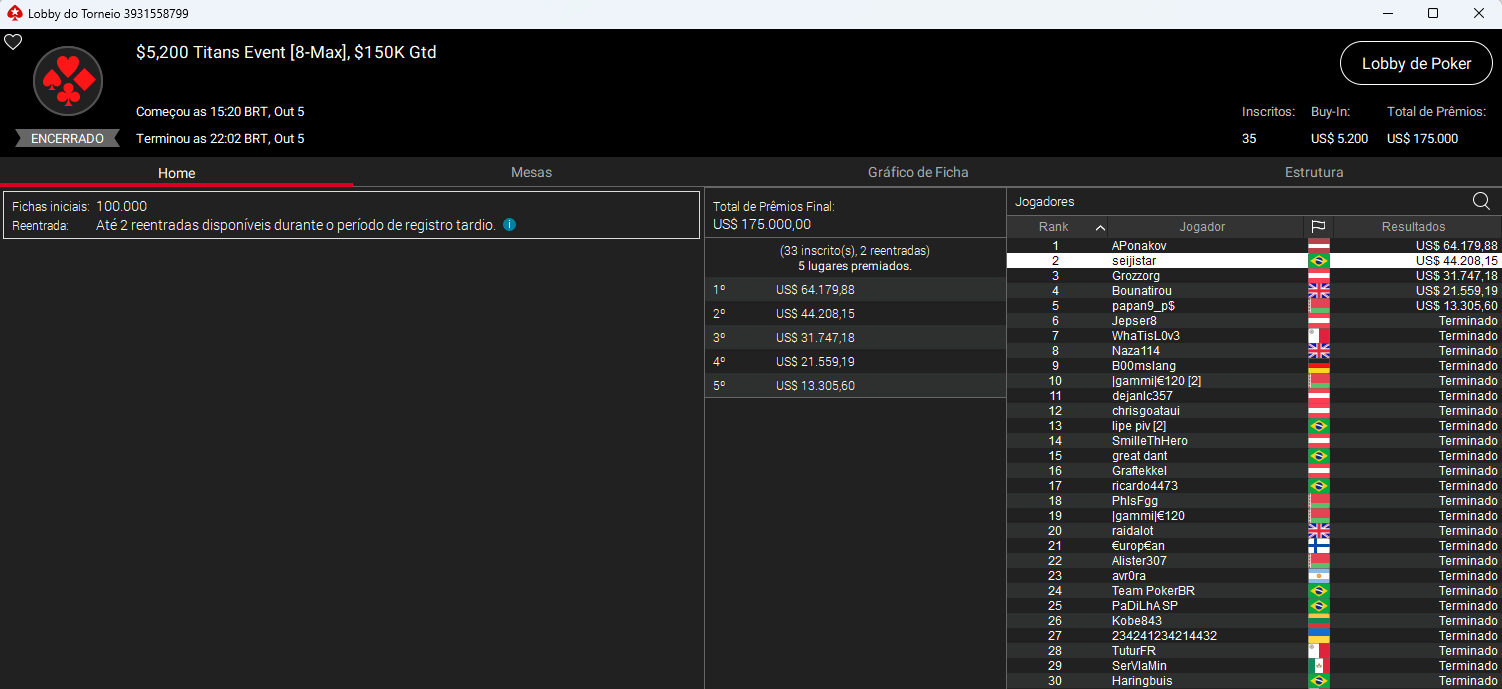Switch to the Mesas tab
Image resolution: width=1502 pixels, height=689 pixels.
click(x=531, y=172)
